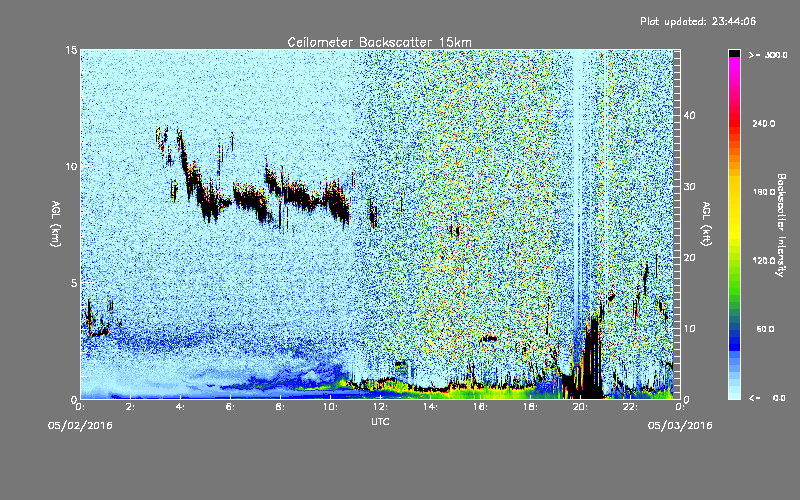Image resolution: width=800 pixels, height=500 pixels.
Task: Click the 6: hour tick label
Action: click(x=231, y=407)
